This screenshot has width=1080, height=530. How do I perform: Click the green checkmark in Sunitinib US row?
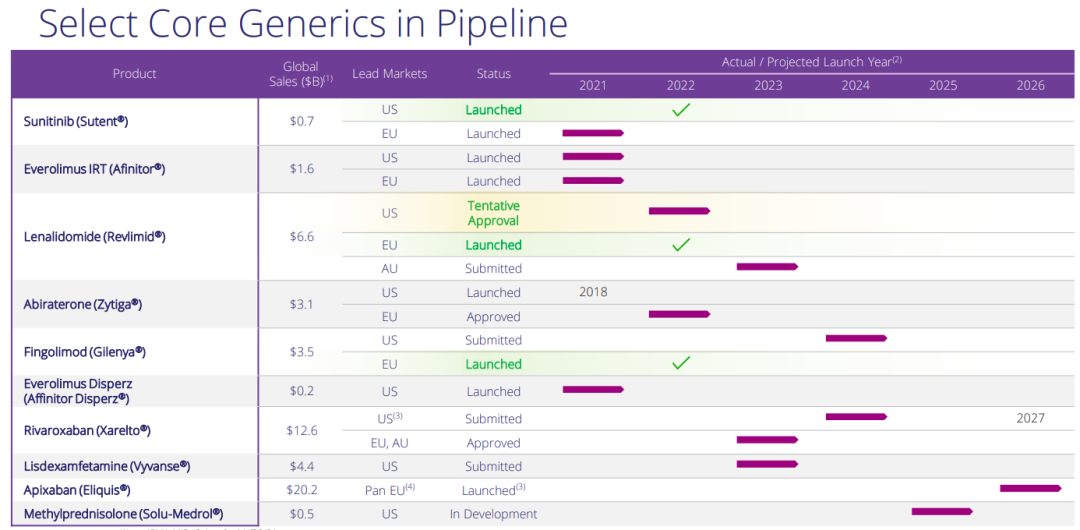click(x=681, y=109)
